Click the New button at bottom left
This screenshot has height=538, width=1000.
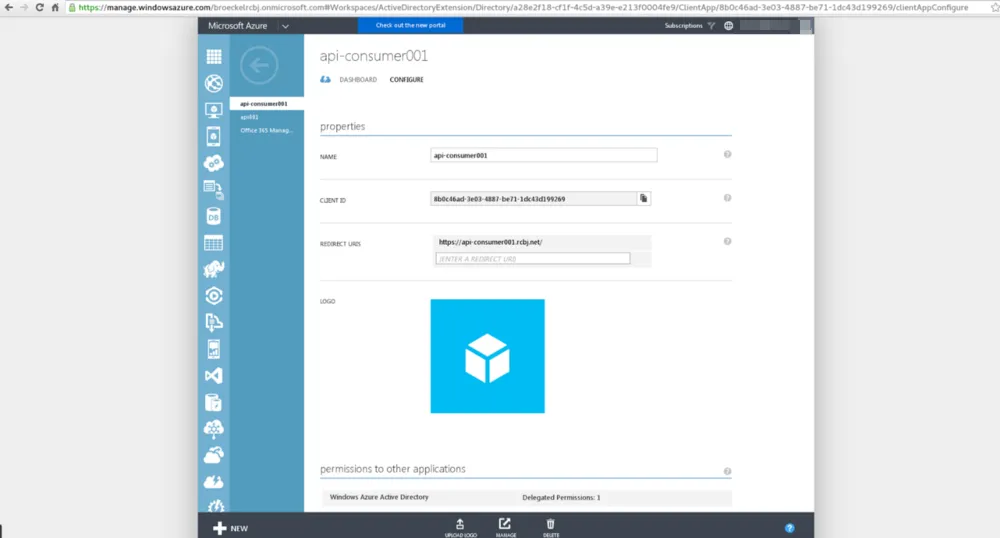230,528
